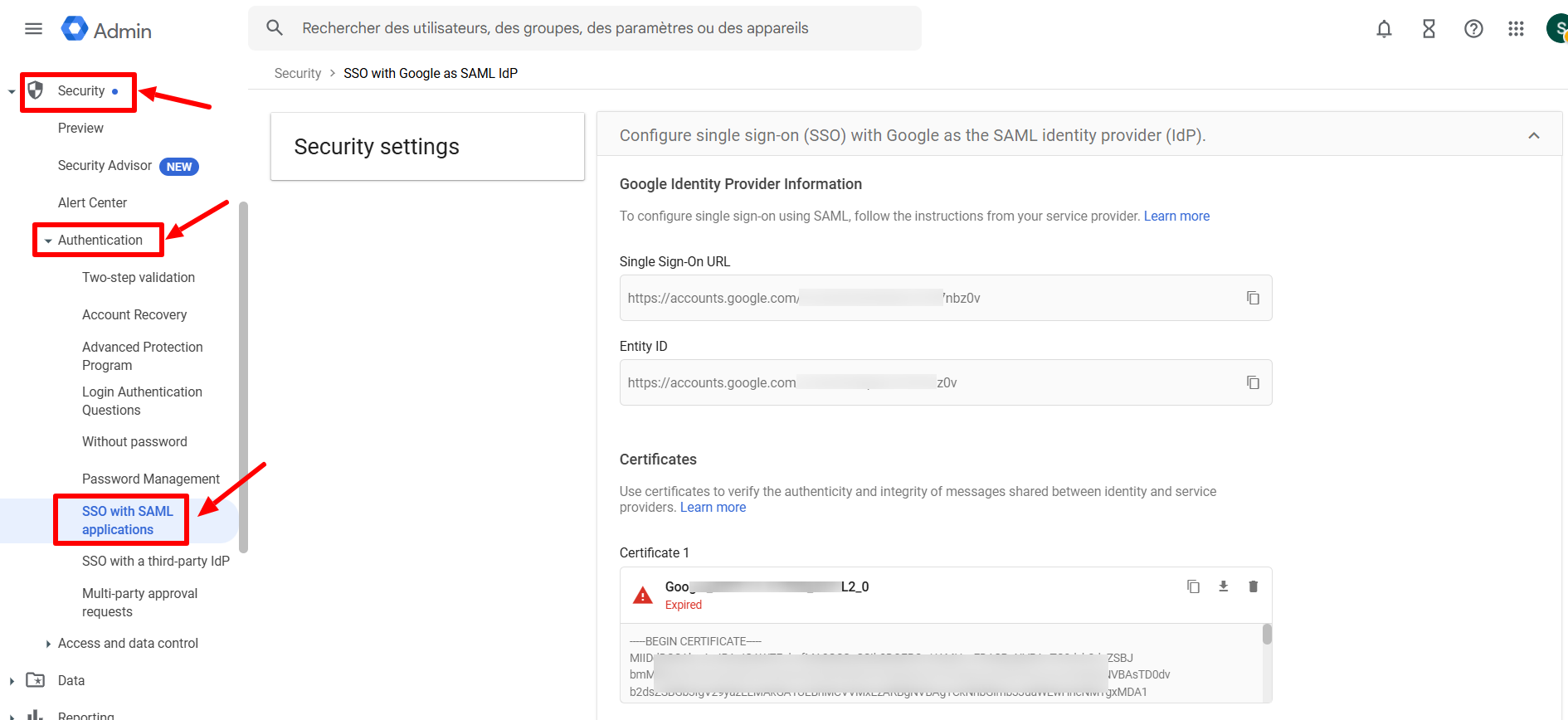Click the expired certificate warning icon

tap(642, 595)
